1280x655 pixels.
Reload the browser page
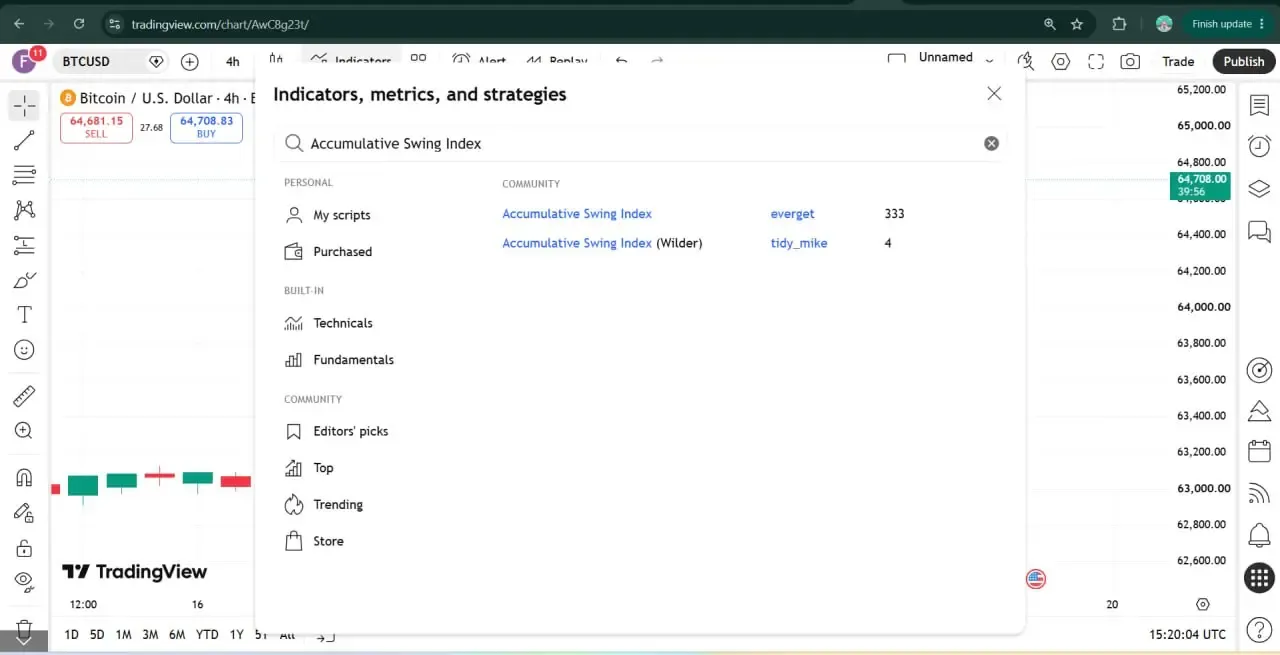[x=79, y=23]
